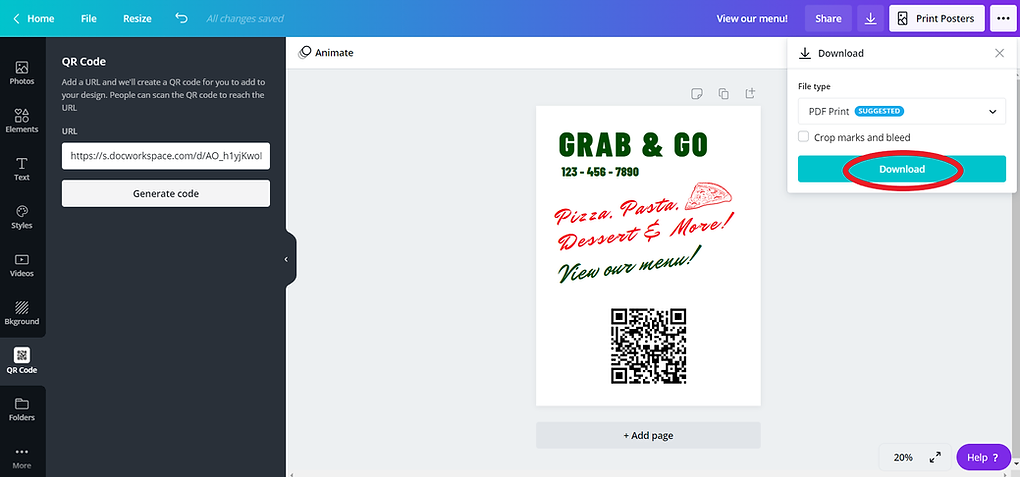Click the URL input field
Viewport: 1020px width, 477px height.
tap(166, 156)
